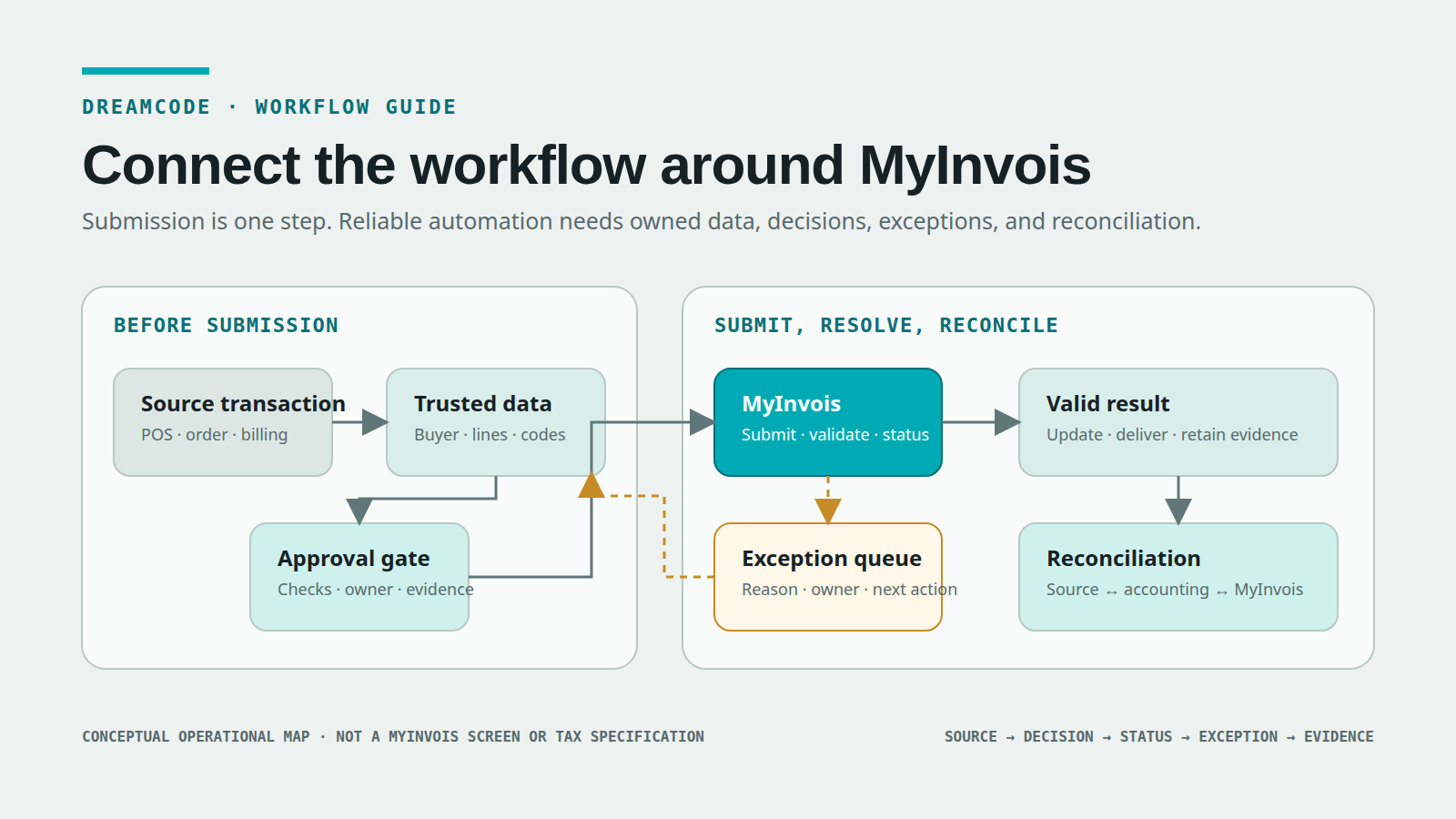Click the 'SOURCE → DECISION → STATUS' footer chain

(x=1159, y=737)
